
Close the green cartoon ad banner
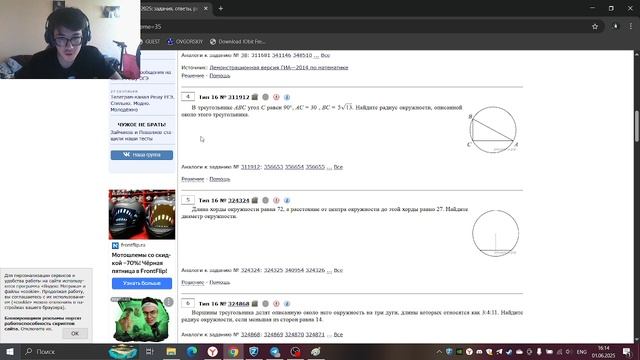169,302
